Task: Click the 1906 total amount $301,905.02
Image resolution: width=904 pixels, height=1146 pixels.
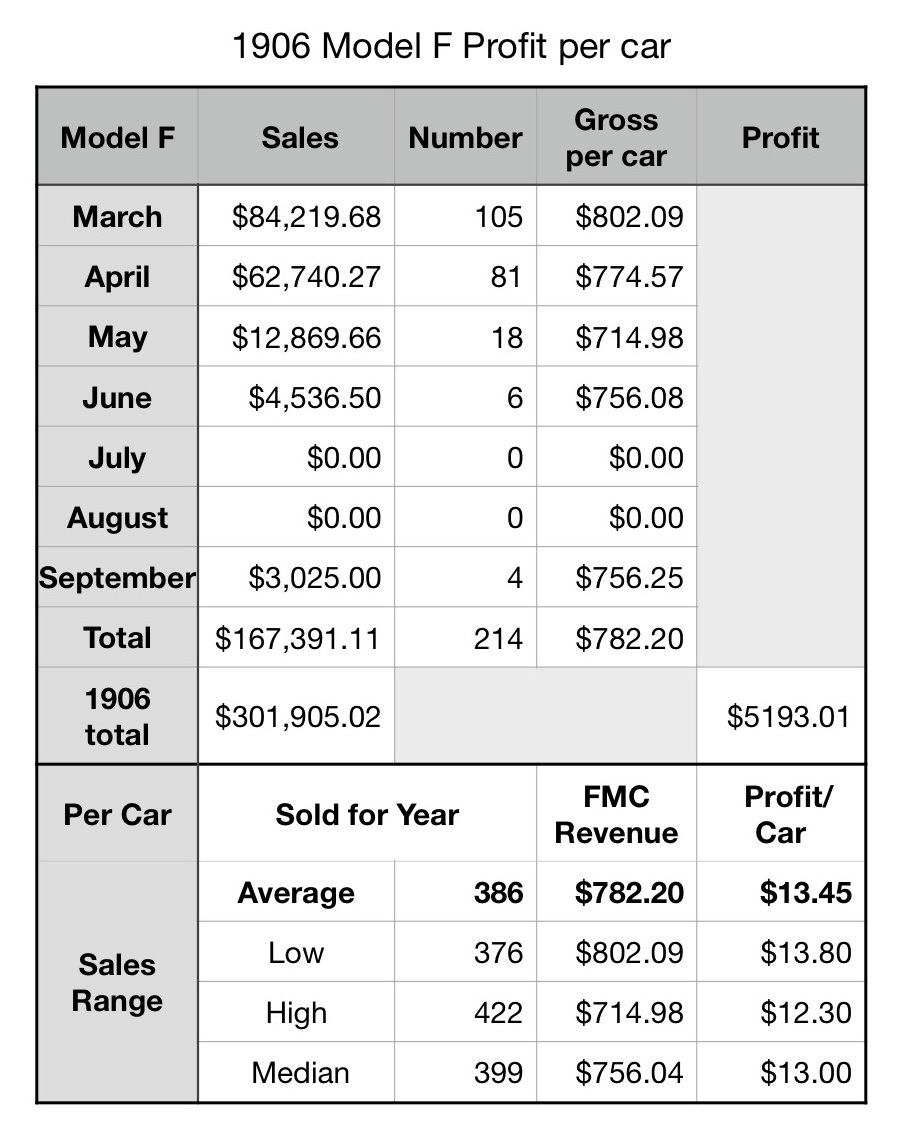Action: (x=298, y=716)
